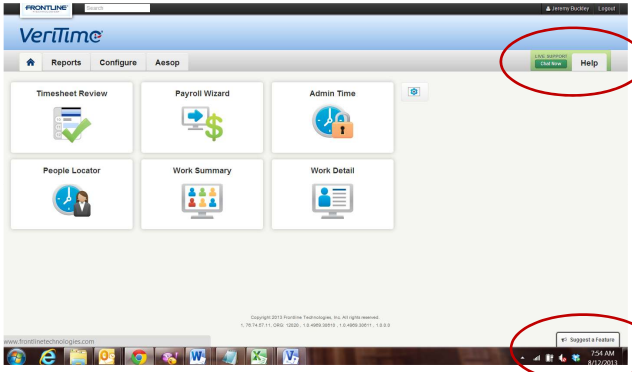This screenshot has width=632, height=372.
Task: Click the Work Detail title text
Action: [333, 170]
